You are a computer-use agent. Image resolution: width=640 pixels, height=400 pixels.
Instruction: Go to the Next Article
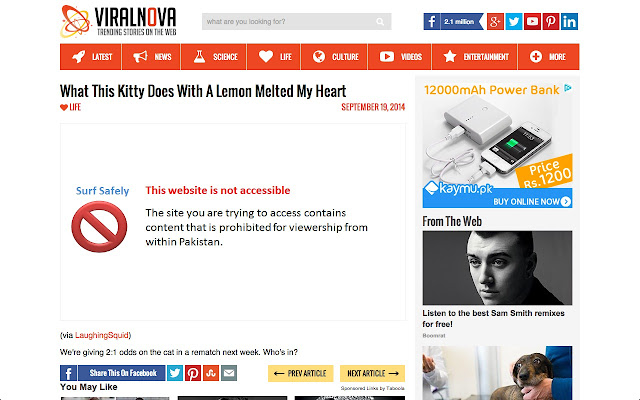coord(372,373)
